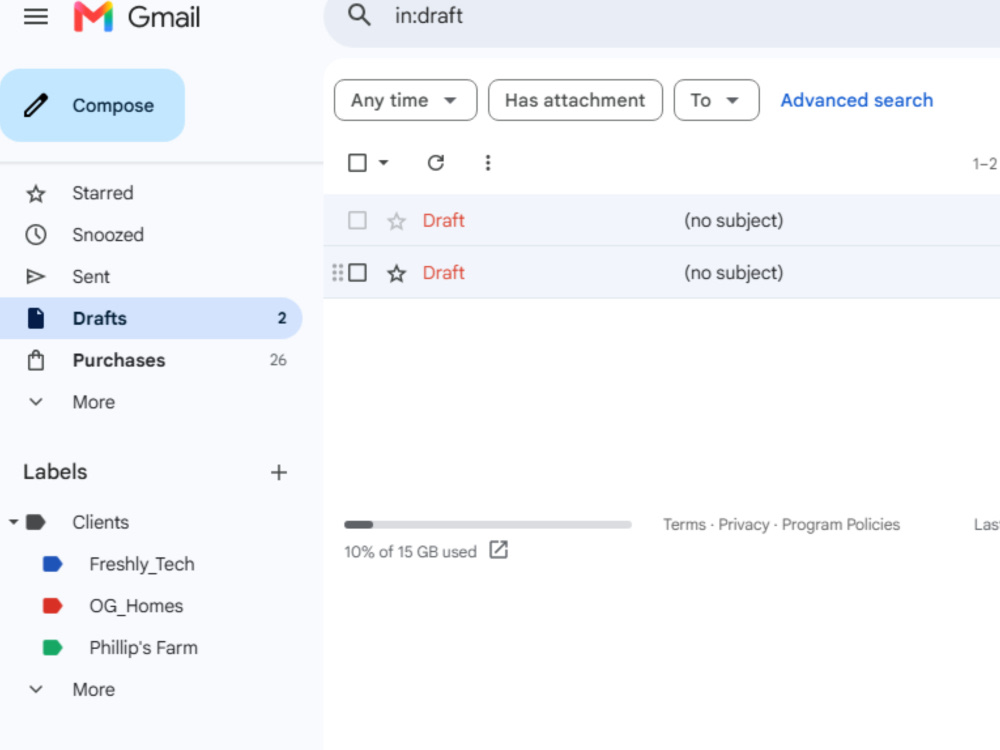This screenshot has width=1000, height=750.
Task: Open the More options three-dot menu
Action: (x=488, y=163)
